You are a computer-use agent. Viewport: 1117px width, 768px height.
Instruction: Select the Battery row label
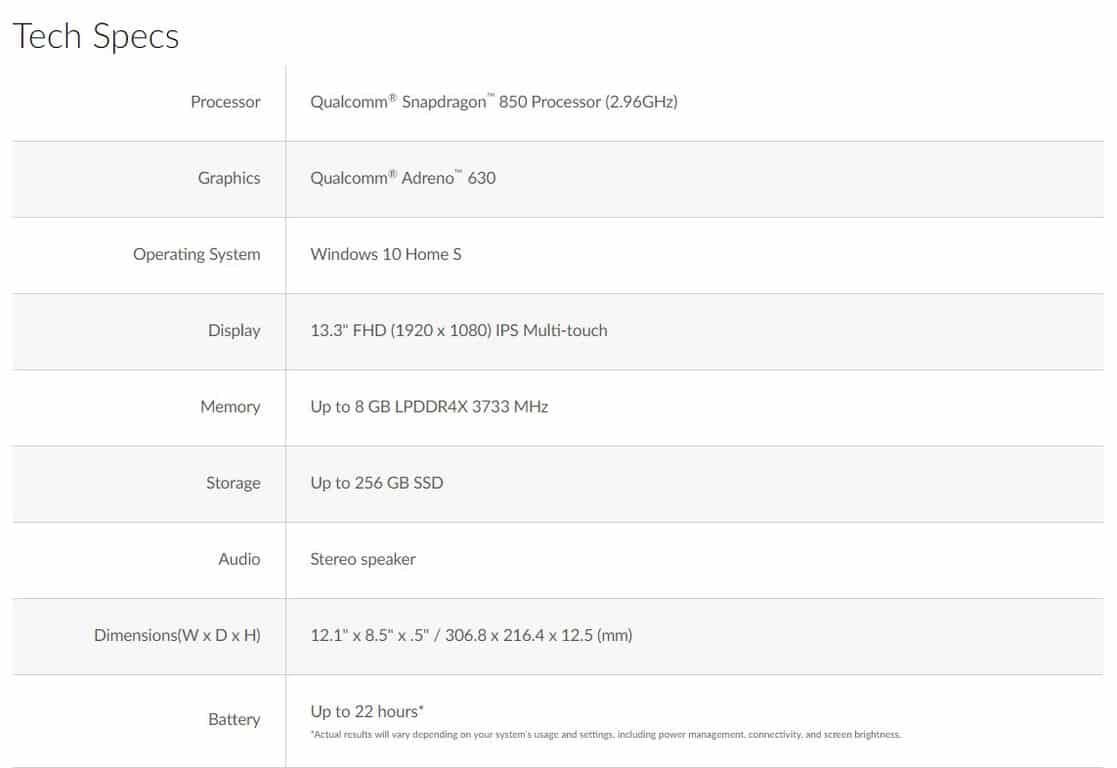(234, 720)
